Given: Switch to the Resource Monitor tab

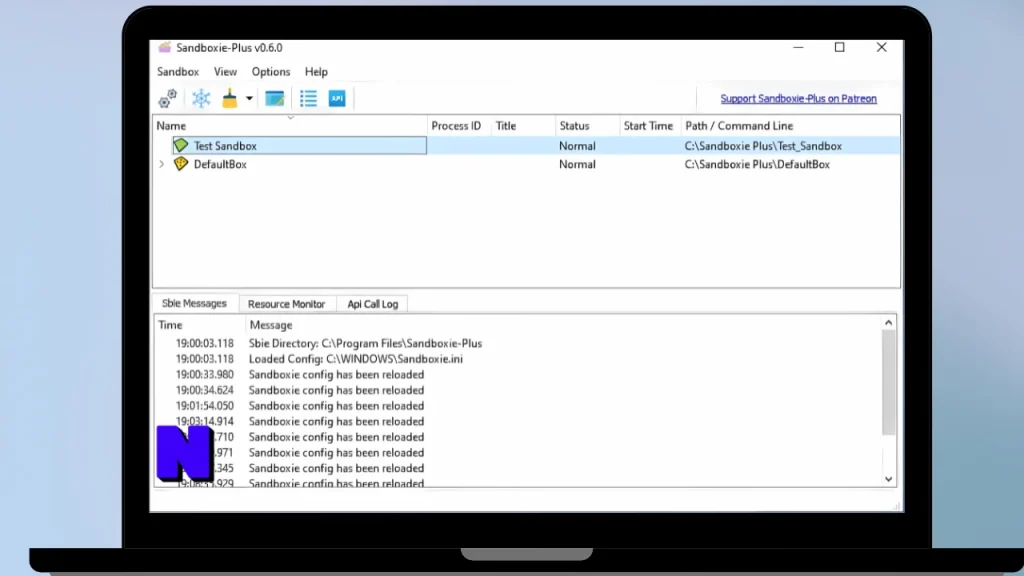Looking at the screenshot, I should click(x=287, y=304).
